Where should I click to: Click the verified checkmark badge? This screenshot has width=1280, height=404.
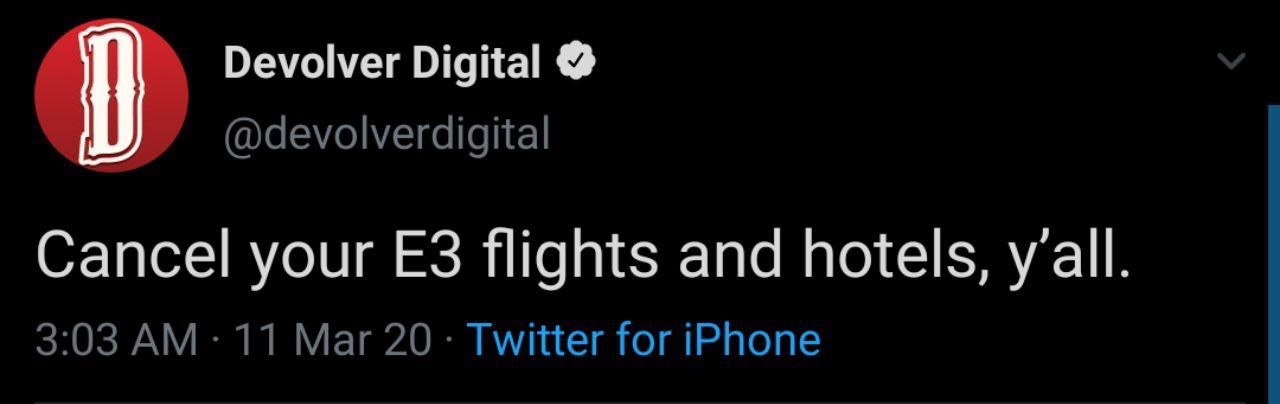point(577,64)
